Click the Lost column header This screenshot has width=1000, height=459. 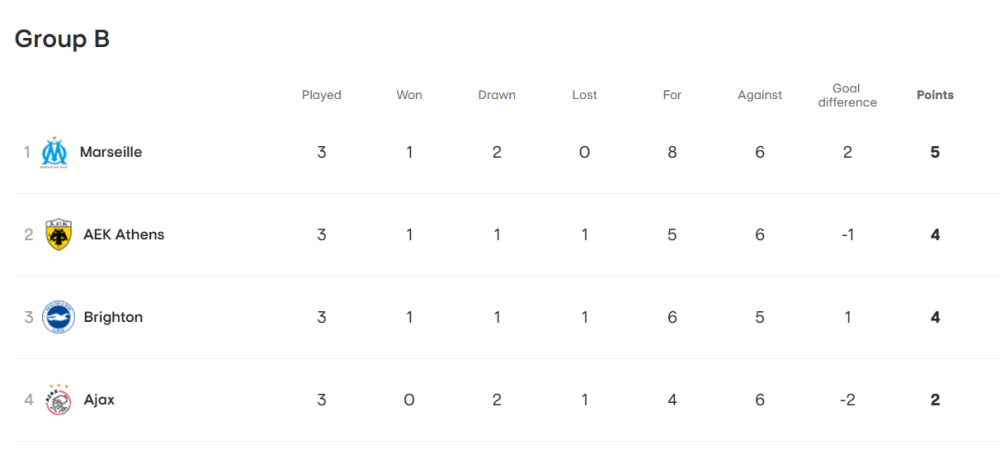[x=585, y=95]
